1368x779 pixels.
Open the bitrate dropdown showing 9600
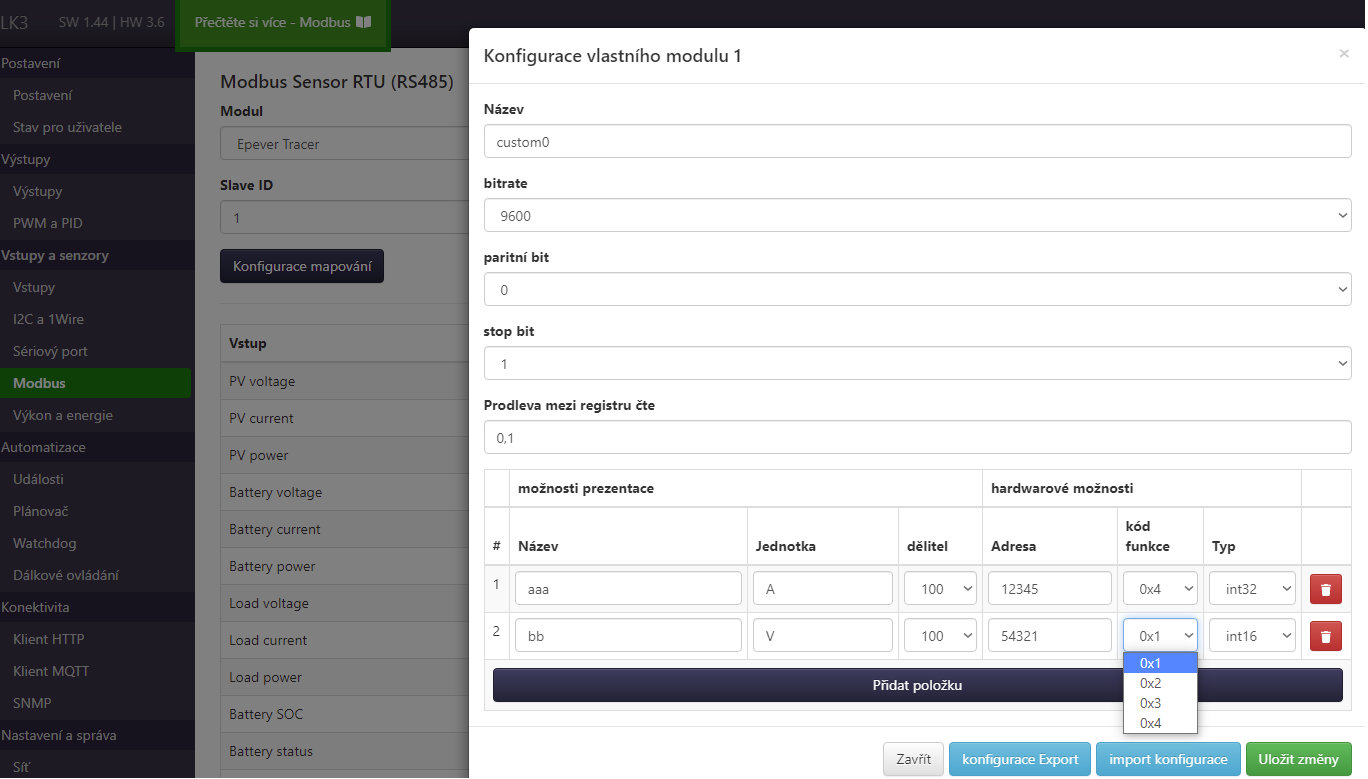coord(917,215)
